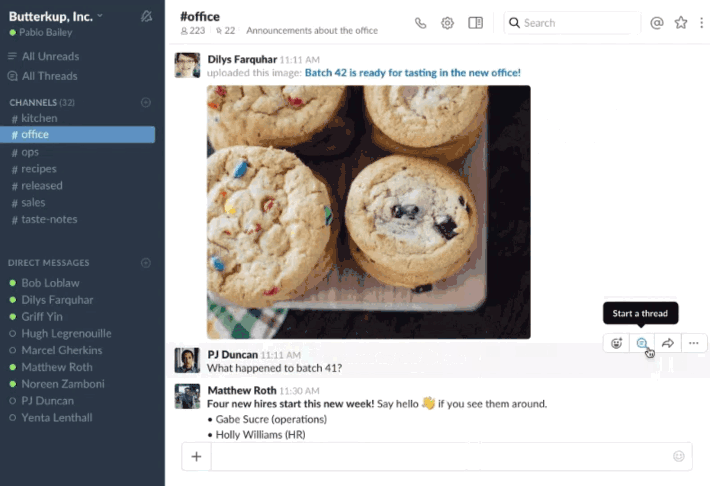Open a new direct message plus icon
Viewport: 710px width, 486px height.
pos(146,263)
